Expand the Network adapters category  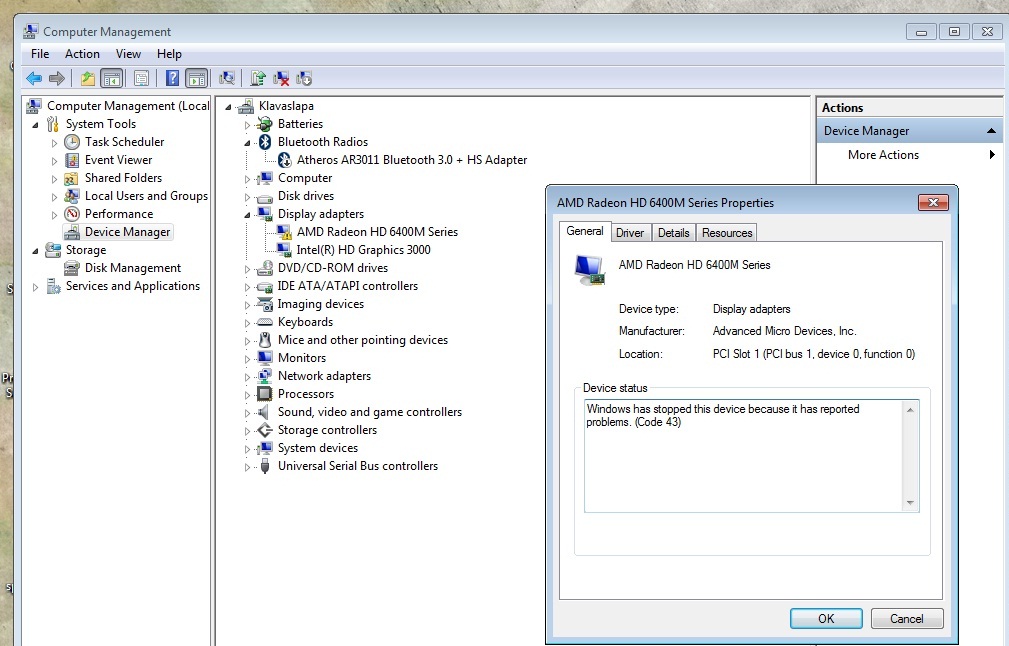point(247,377)
